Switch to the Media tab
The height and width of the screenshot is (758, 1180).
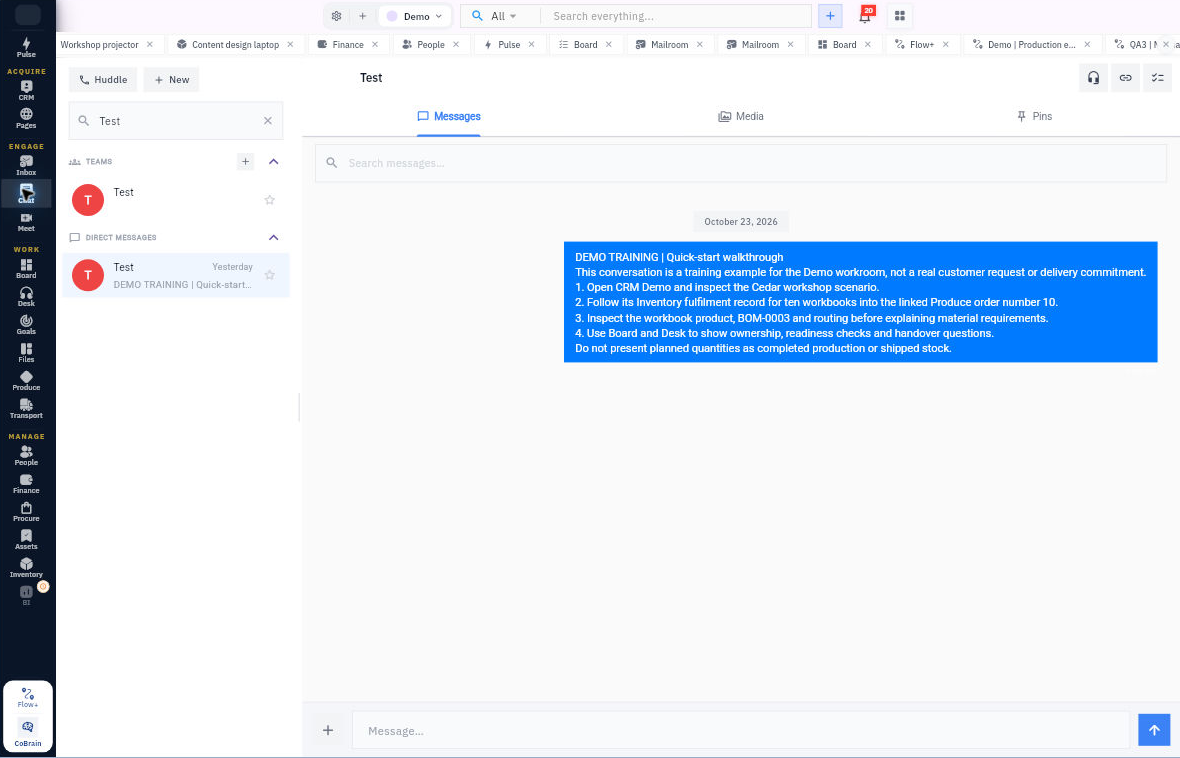pyautogui.click(x=741, y=116)
